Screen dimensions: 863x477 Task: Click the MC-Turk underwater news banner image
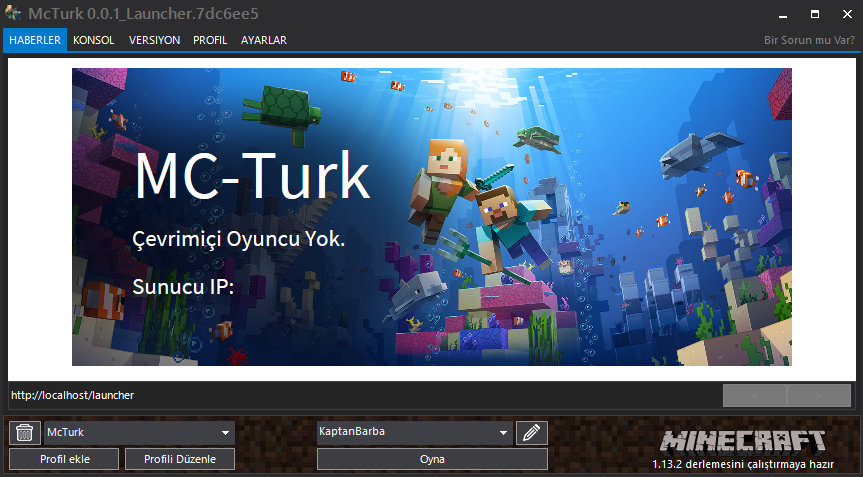(x=432, y=217)
